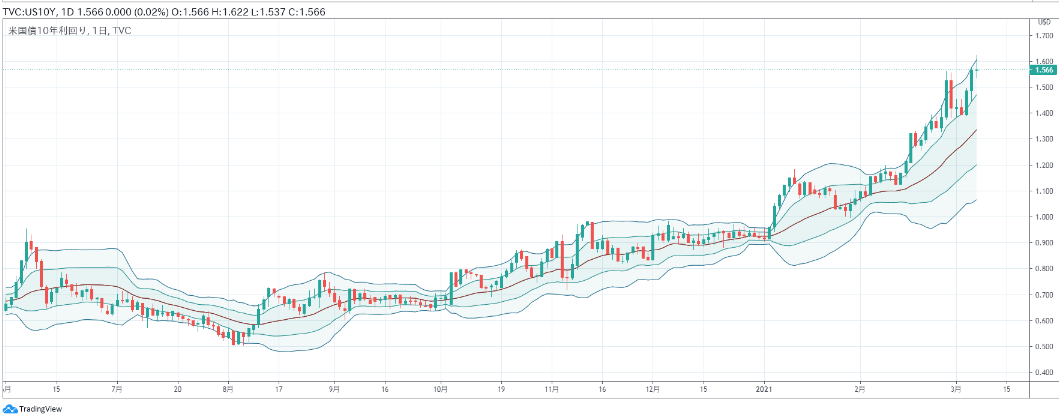Click the latest candlestick at chart's right edge
1059x419 pixels.
[977, 69]
